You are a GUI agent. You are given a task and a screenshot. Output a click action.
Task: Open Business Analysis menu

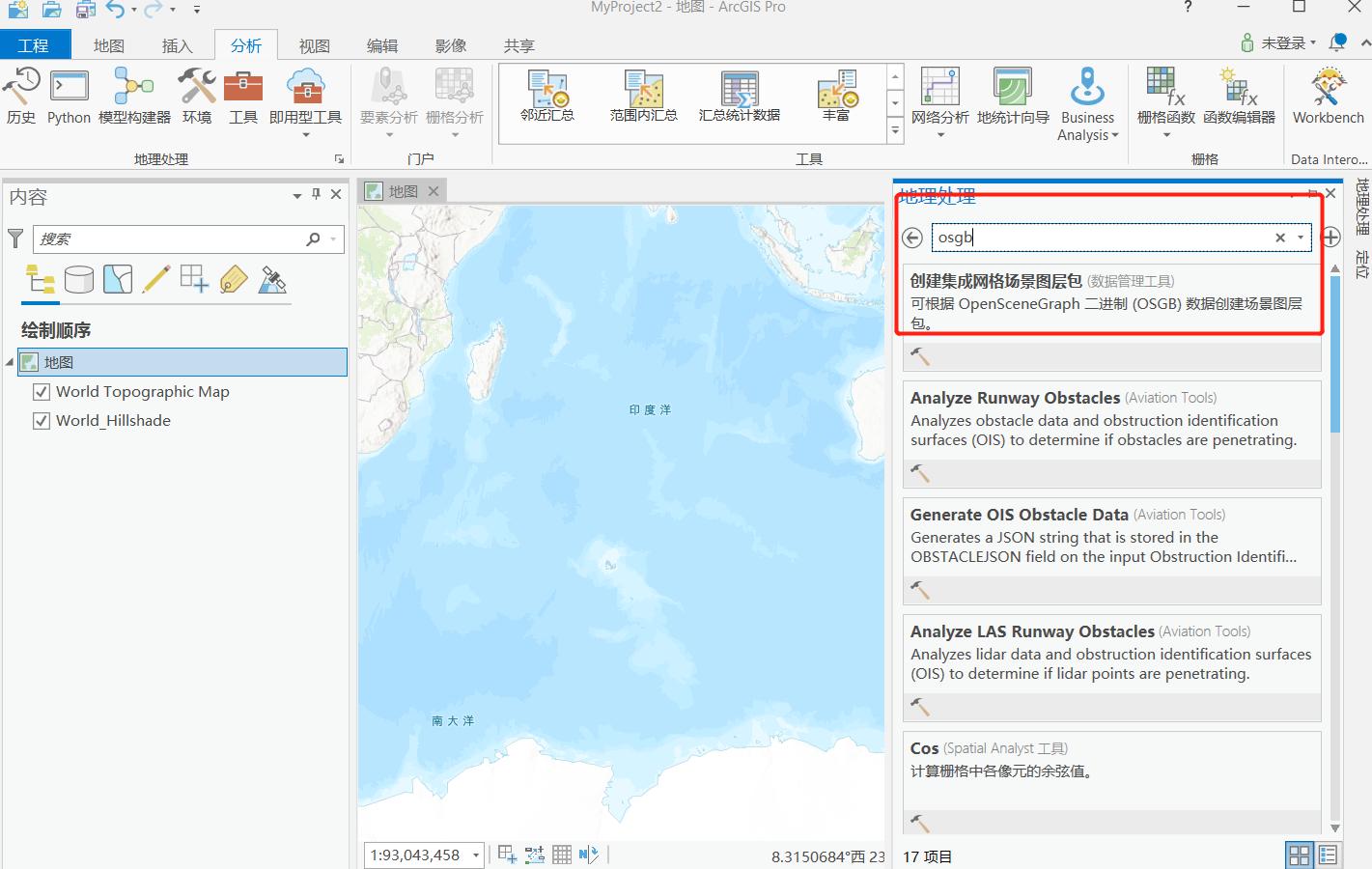pyautogui.click(x=1087, y=104)
